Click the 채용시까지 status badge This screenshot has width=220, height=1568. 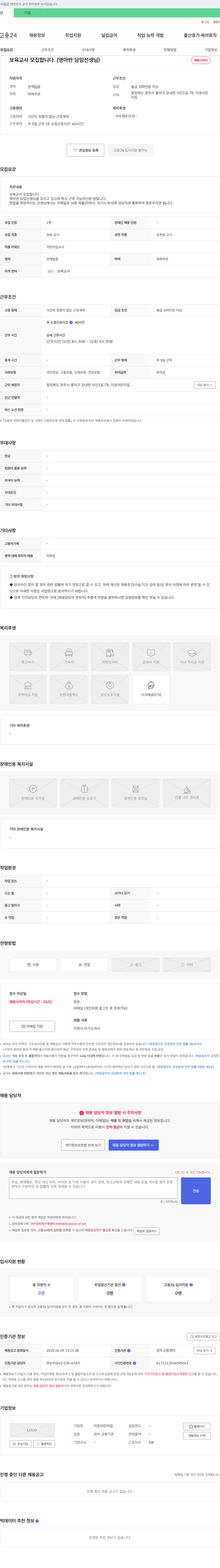coord(201,60)
